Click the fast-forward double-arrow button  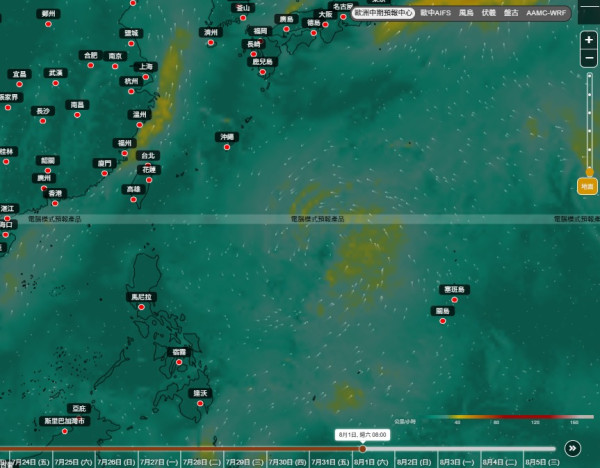tap(572, 448)
